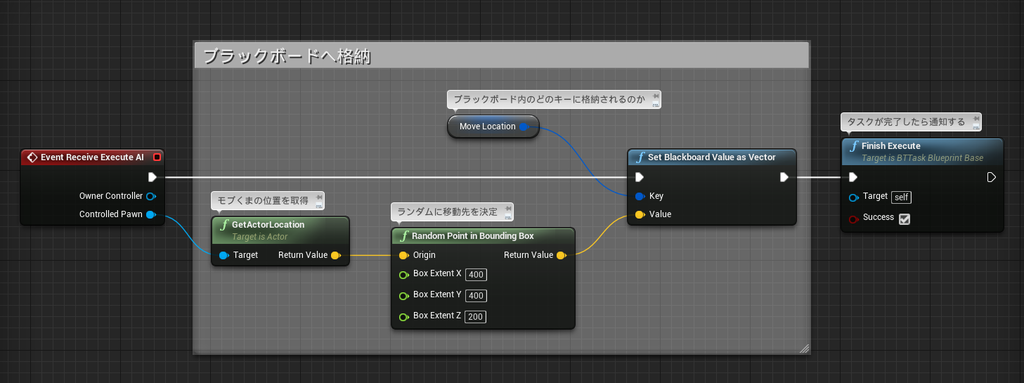
Task: Select the Set Blackboard Value as Vector node title
Action: [x=711, y=158]
